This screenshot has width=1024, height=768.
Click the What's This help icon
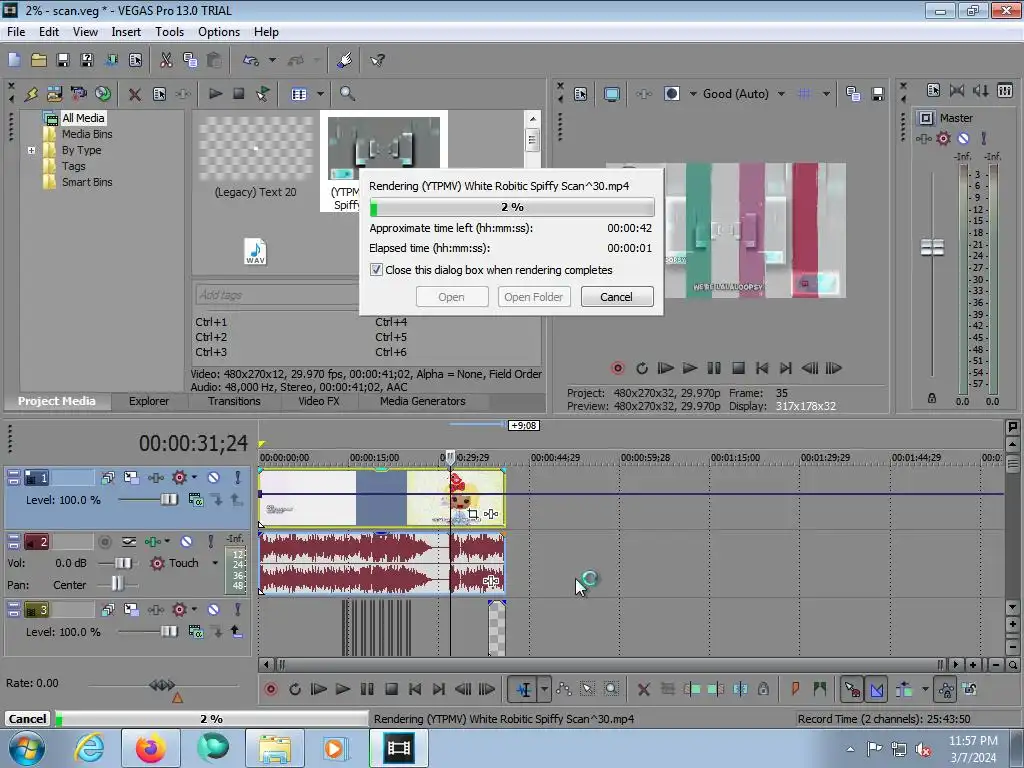pos(377,60)
